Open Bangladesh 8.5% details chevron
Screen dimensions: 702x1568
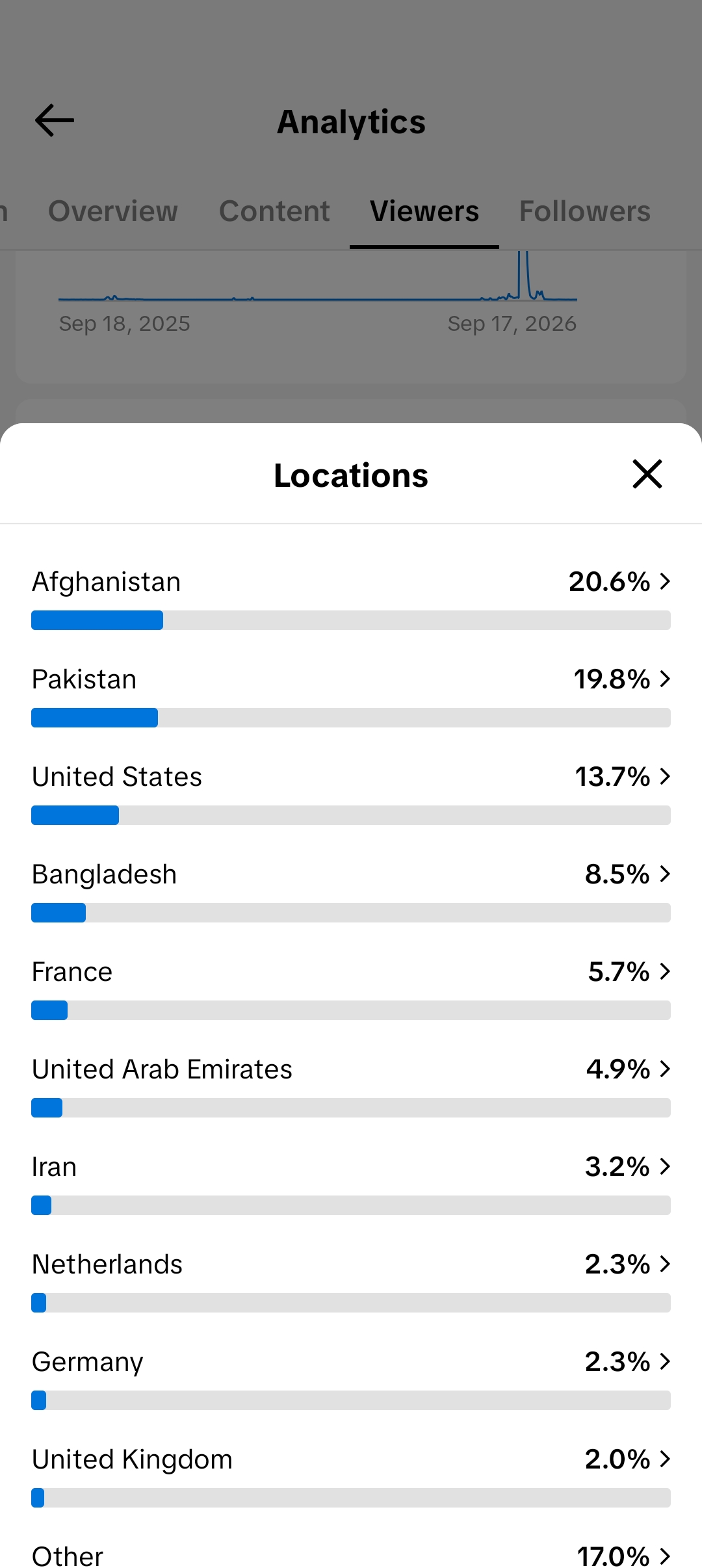pyautogui.click(x=665, y=874)
